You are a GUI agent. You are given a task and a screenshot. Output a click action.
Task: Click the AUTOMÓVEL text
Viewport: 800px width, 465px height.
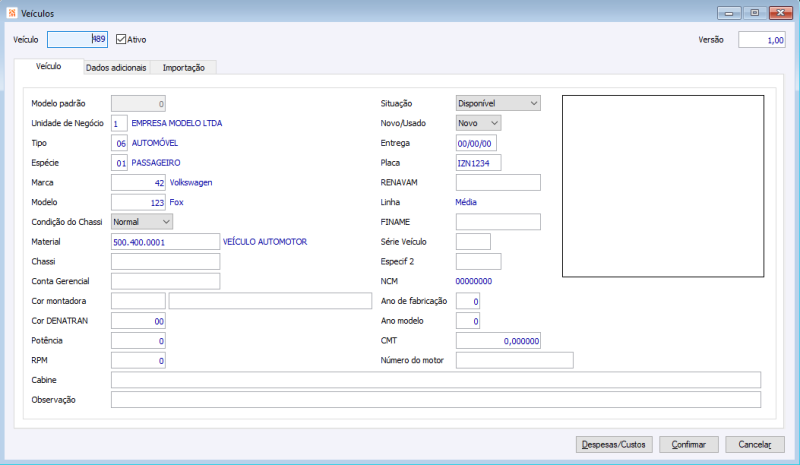155,143
